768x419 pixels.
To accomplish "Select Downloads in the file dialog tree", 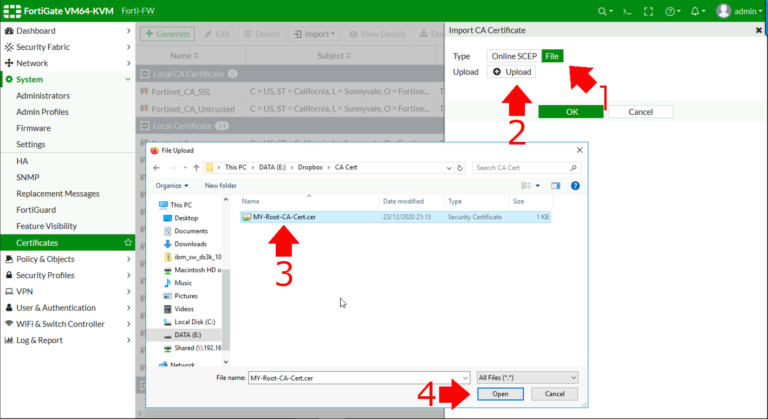I will click(191, 244).
